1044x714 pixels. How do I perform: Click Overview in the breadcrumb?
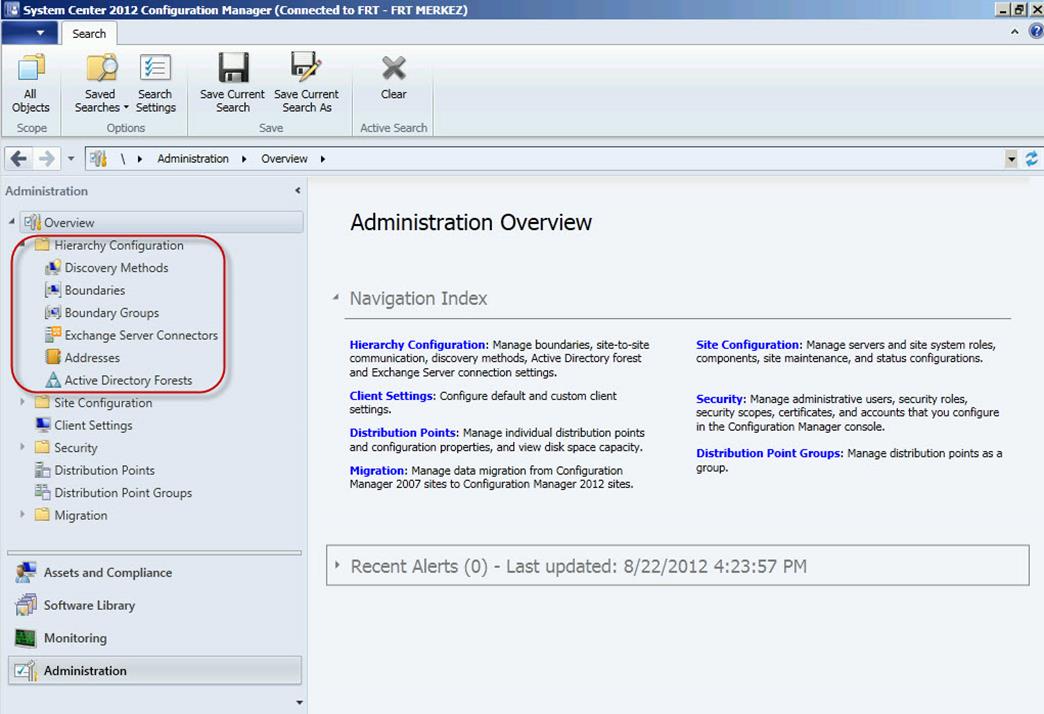(x=284, y=159)
